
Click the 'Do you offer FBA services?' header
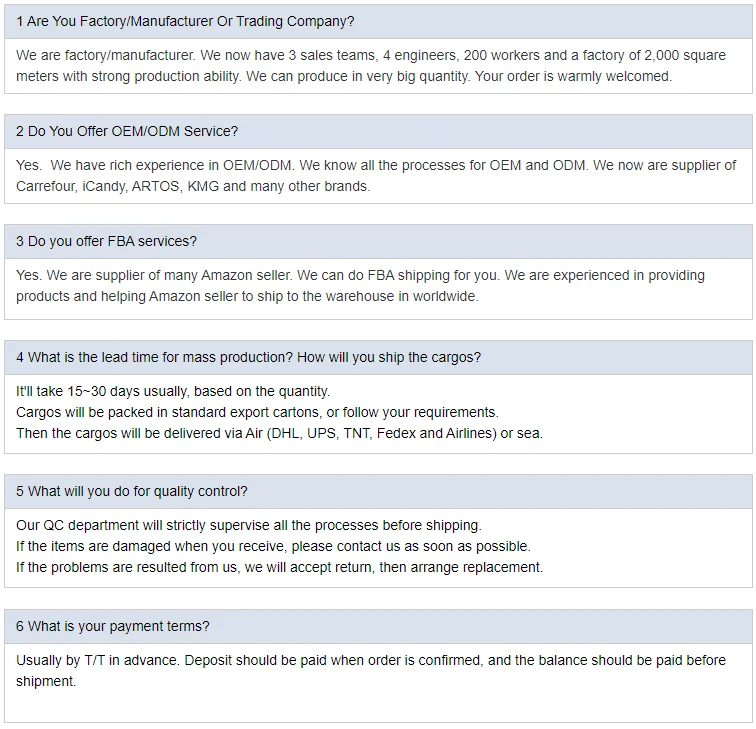point(378,242)
